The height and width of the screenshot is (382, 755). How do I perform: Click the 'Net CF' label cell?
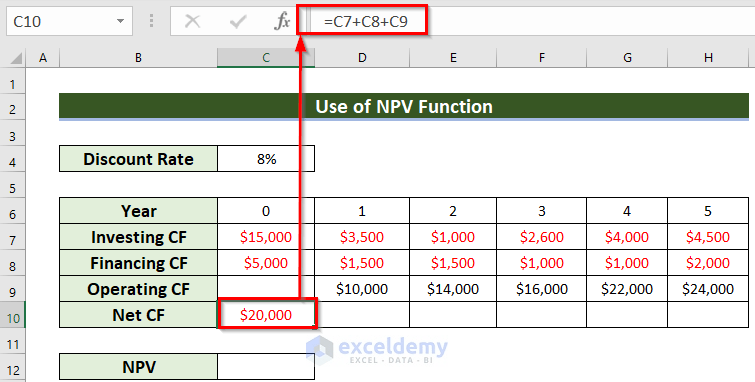pos(138,315)
